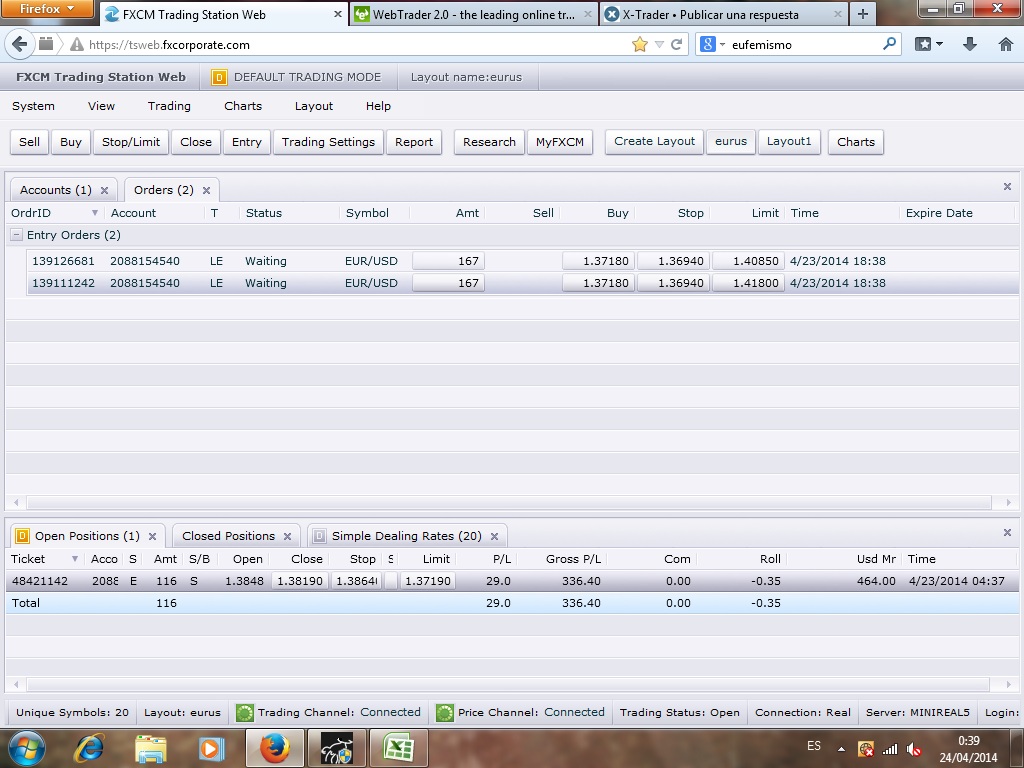Viewport: 1024px width, 768px height.
Task: Open the View menu
Action: click(101, 106)
